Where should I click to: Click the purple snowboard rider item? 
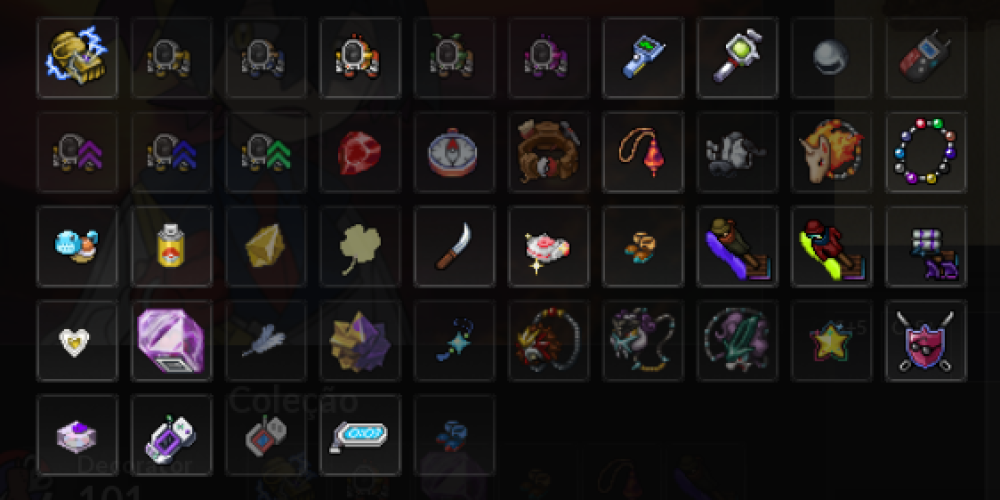click(x=738, y=247)
